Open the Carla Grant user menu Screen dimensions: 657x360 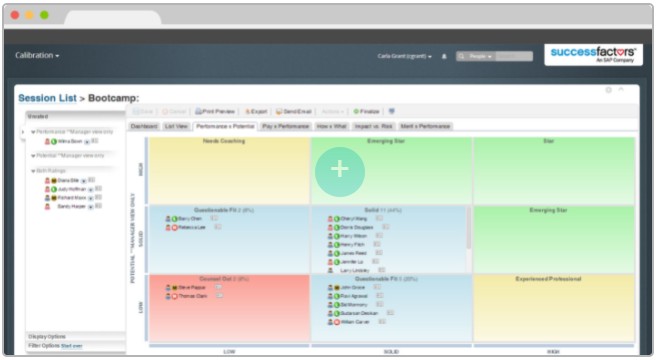pyautogui.click(x=404, y=56)
